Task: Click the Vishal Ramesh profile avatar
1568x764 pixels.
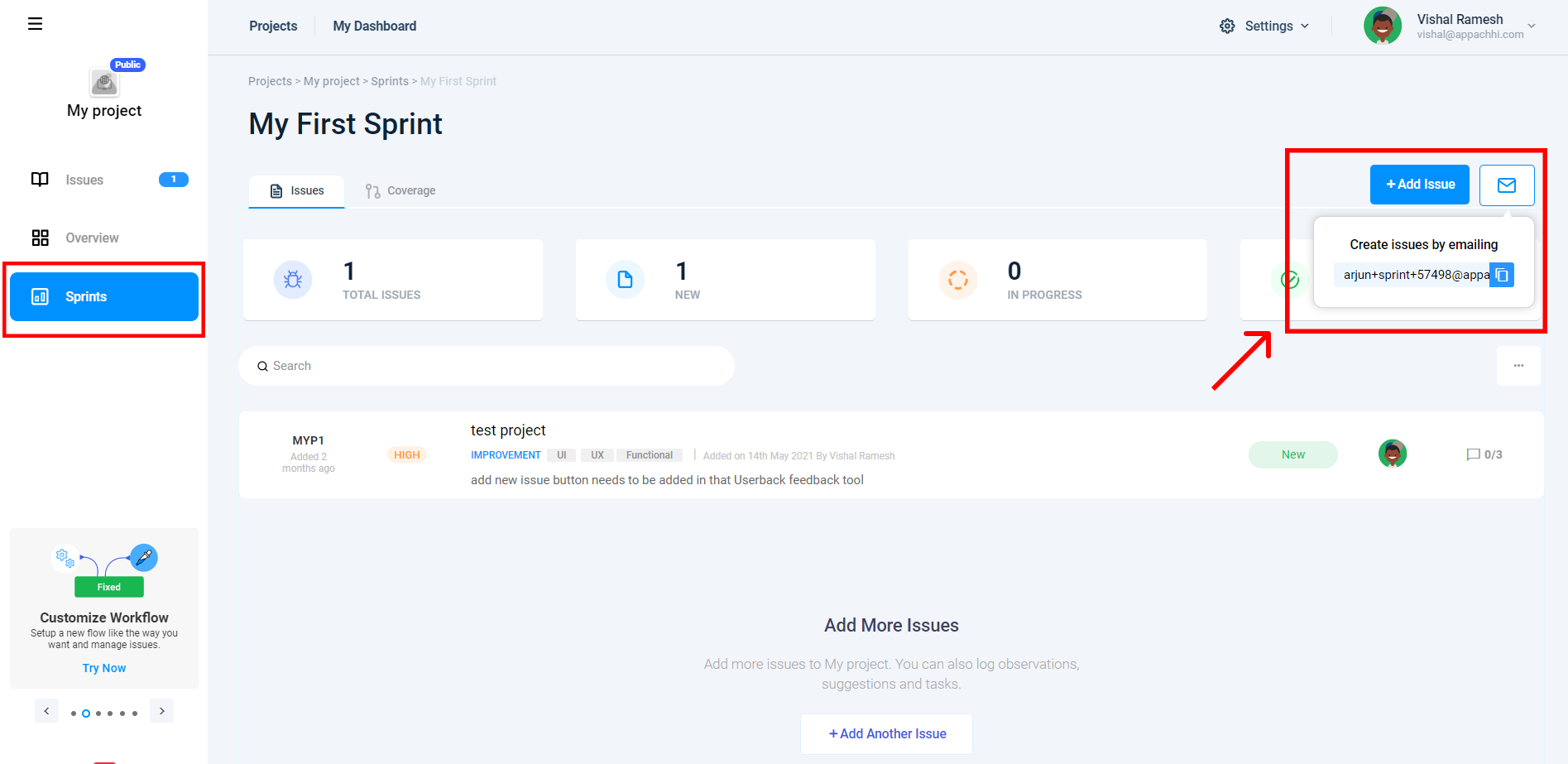Action: tap(1383, 26)
